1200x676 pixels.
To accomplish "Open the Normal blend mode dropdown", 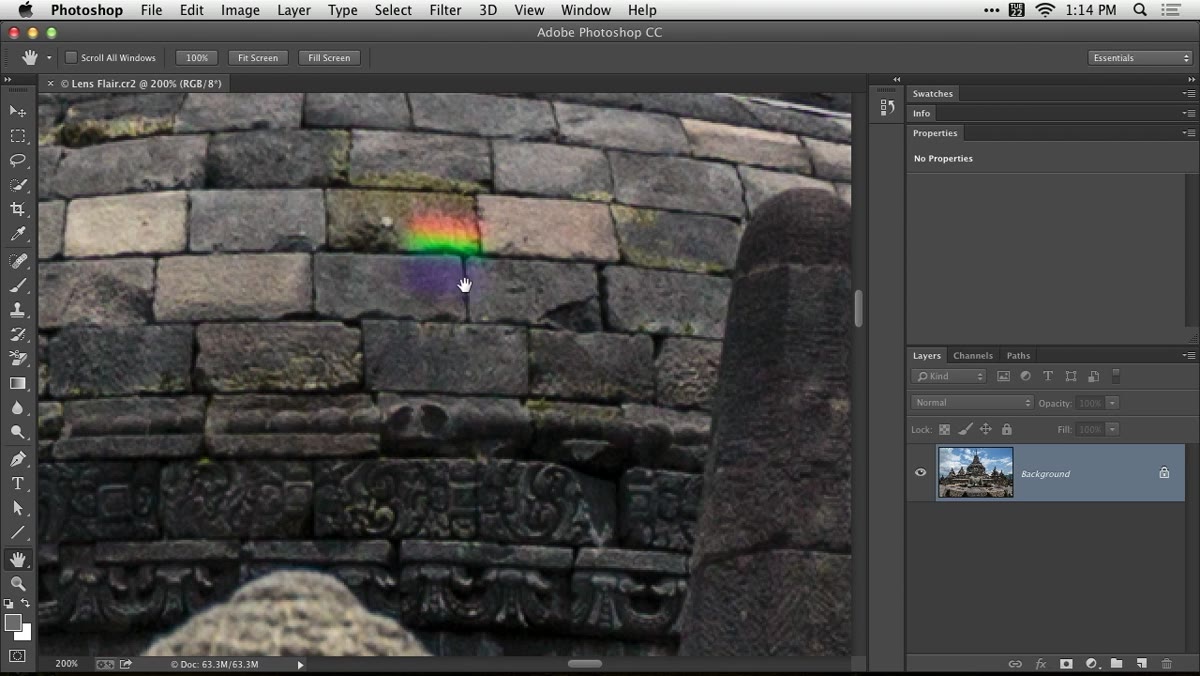I will pos(972,403).
